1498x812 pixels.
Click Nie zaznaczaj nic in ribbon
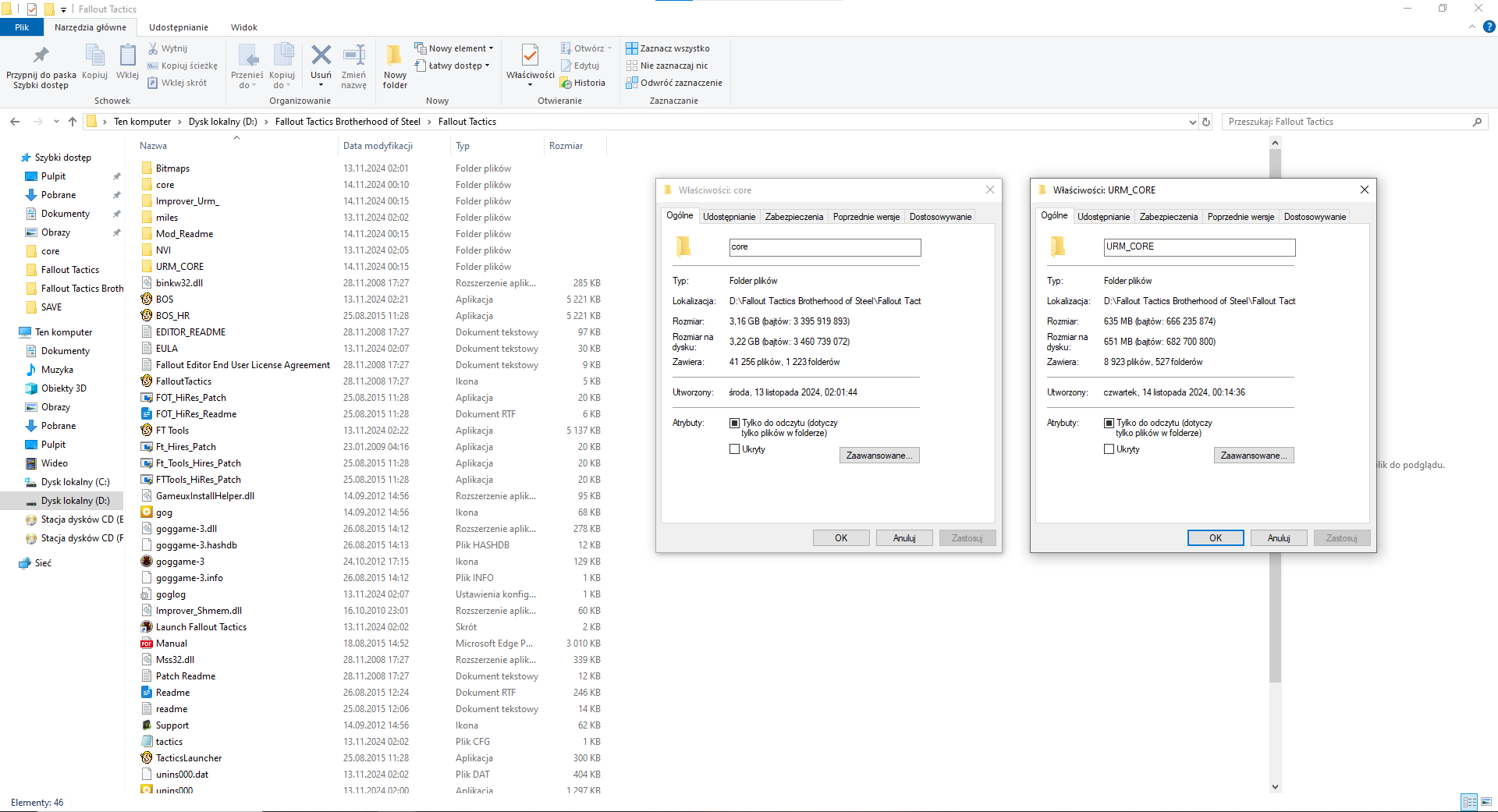[667, 66]
